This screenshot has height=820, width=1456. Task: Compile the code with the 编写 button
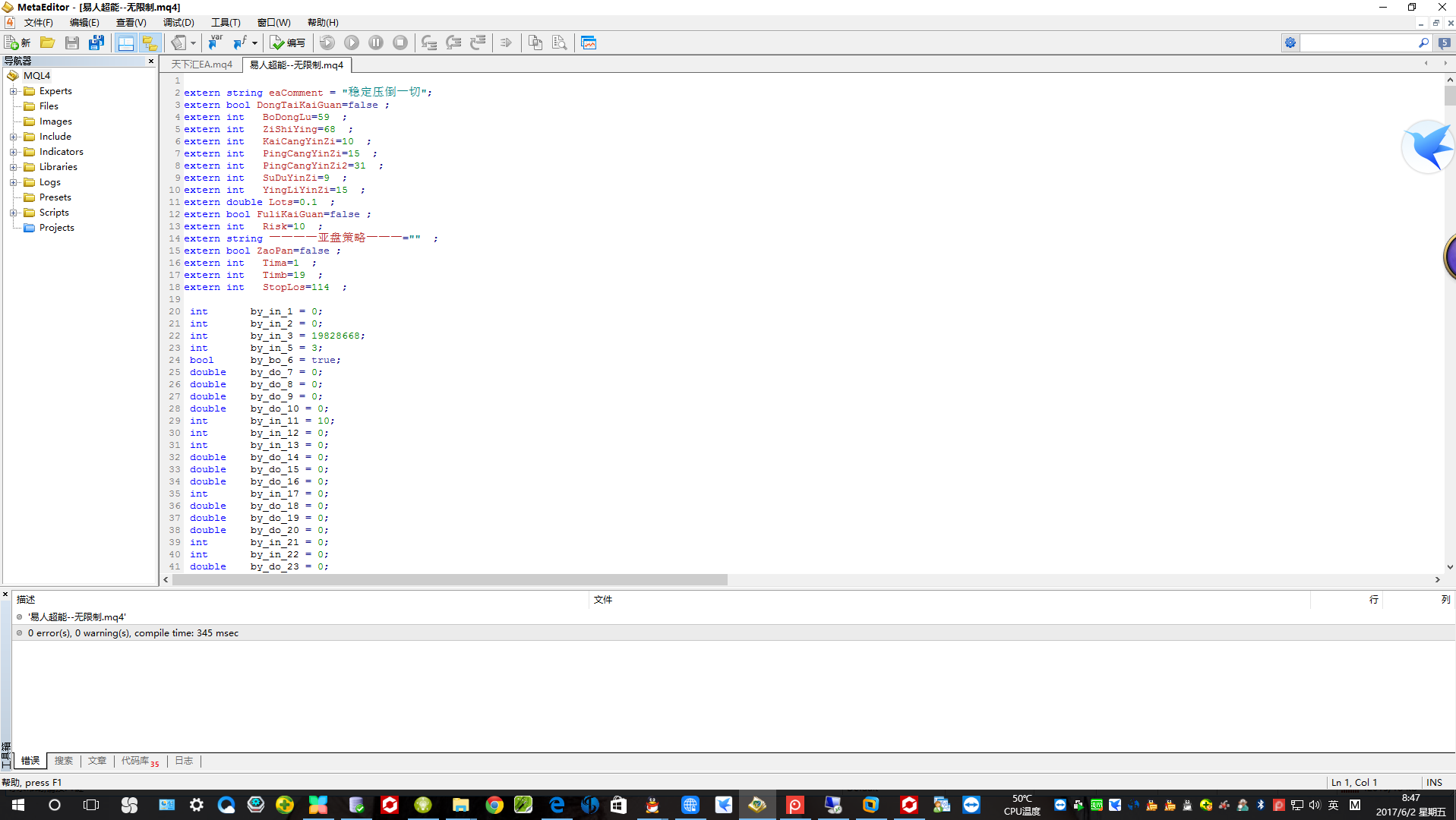click(x=288, y=43)
